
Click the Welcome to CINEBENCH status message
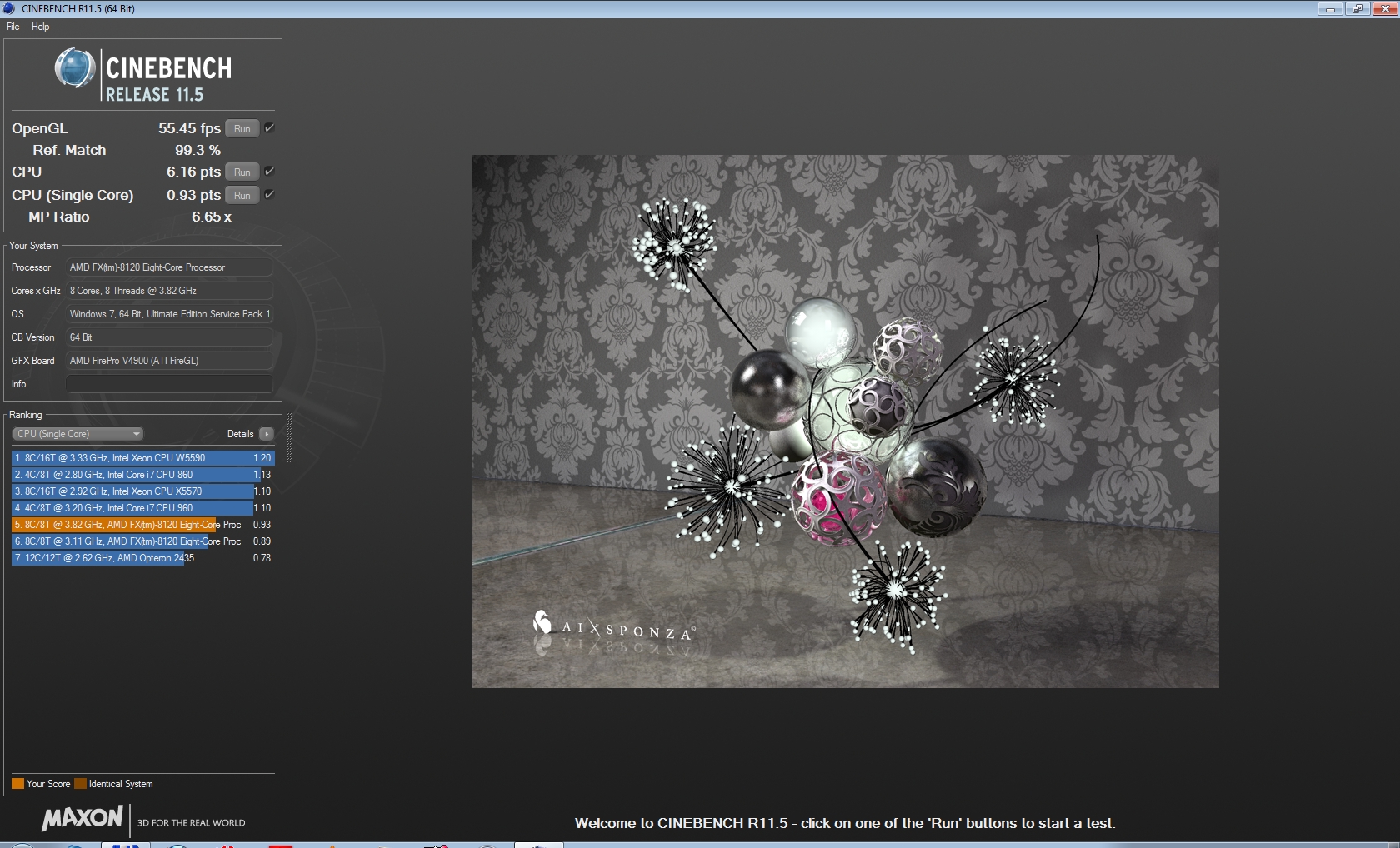click(x=845, y=823)
